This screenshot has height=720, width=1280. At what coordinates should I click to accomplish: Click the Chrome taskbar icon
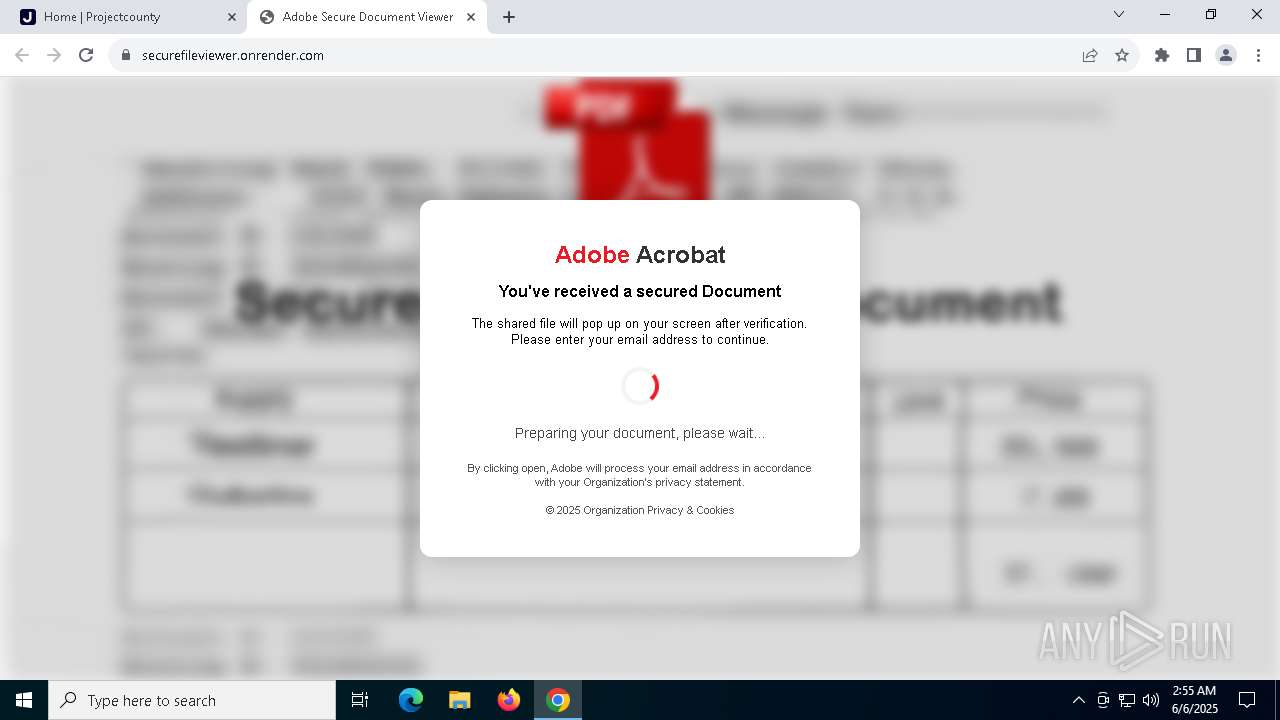(558, 700)
